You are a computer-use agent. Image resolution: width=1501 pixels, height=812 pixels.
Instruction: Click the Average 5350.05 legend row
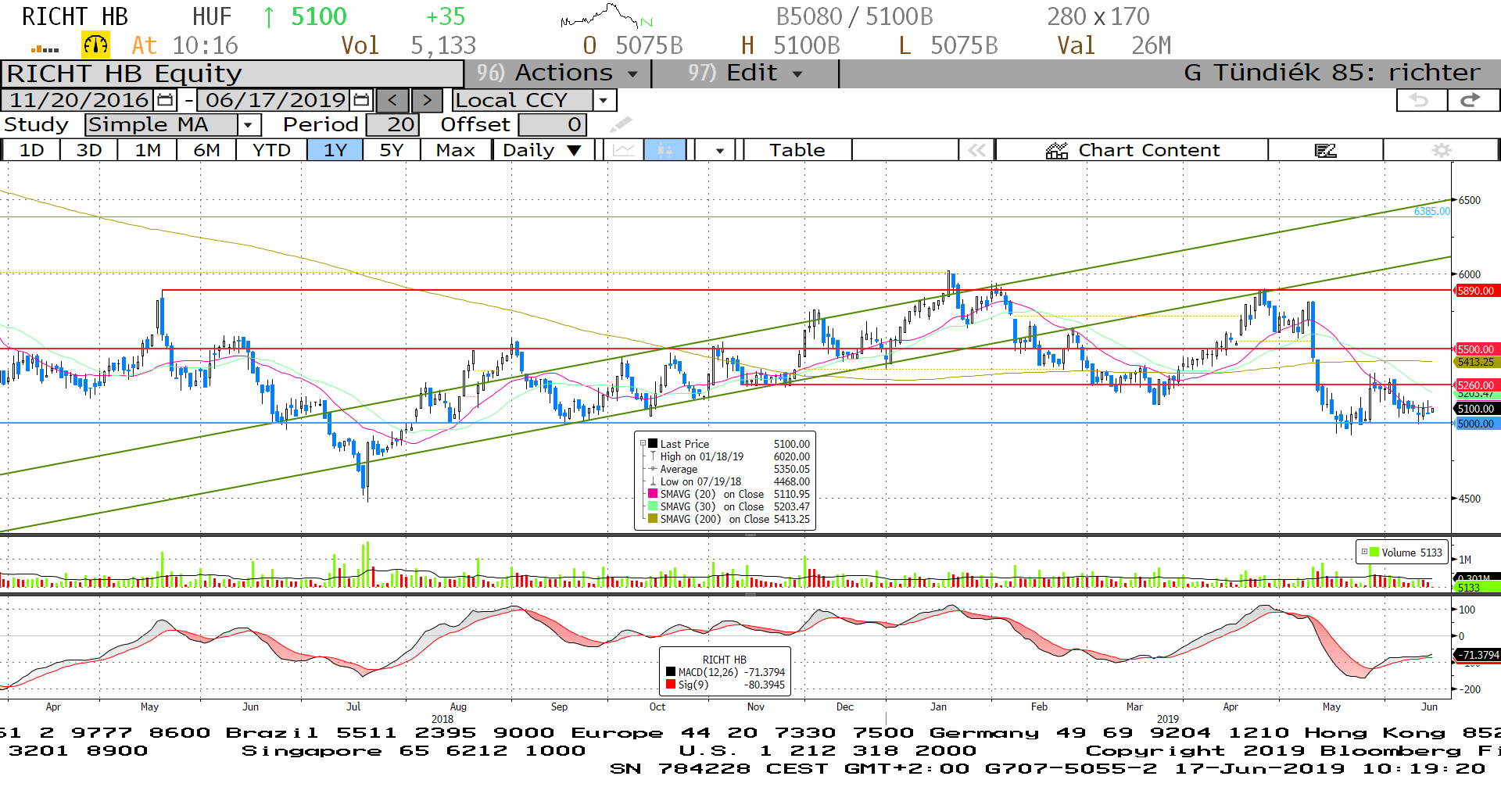coord(731,469)
